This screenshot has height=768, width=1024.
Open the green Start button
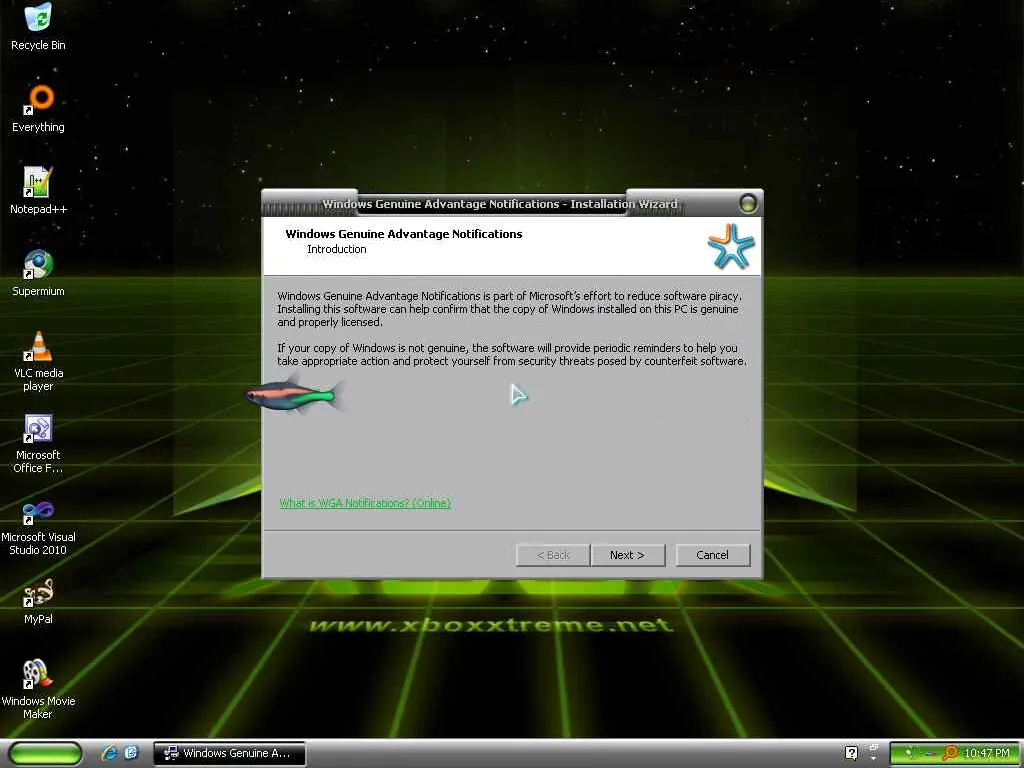[45, 753]
